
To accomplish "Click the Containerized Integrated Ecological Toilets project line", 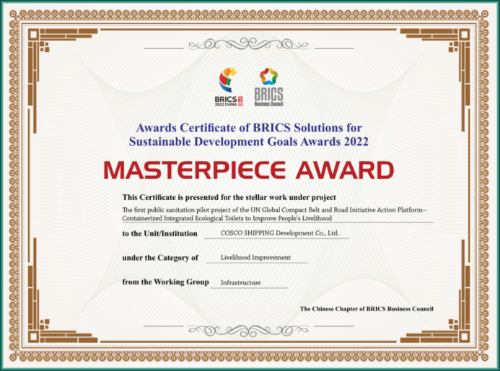I will [x=227, y=218].
